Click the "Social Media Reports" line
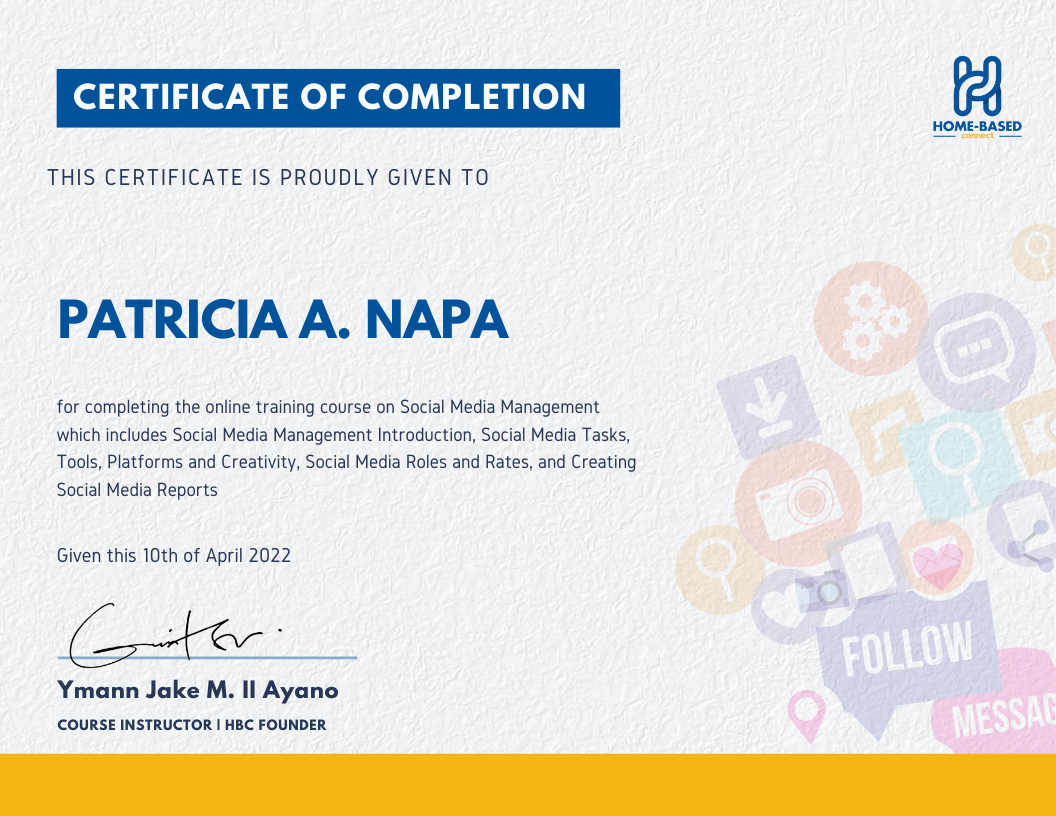This screenshot has height=816, width=1056. [x=137, y=490]
